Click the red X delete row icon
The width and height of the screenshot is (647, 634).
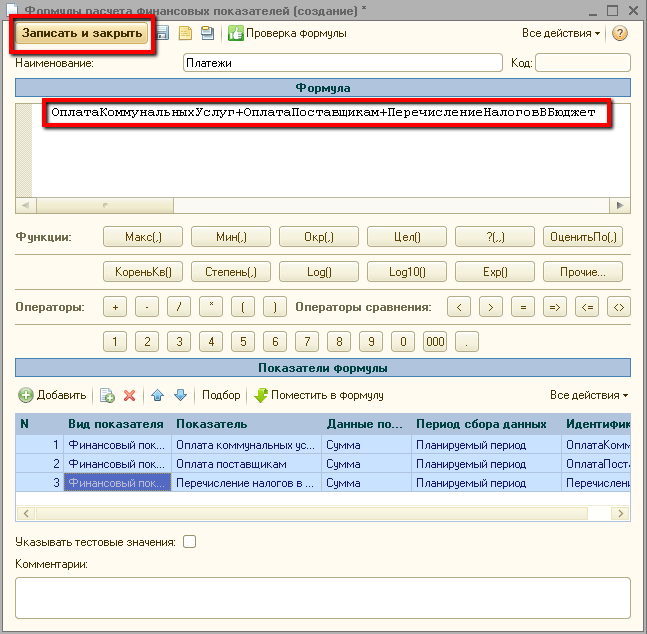click(x=129, y=395)
